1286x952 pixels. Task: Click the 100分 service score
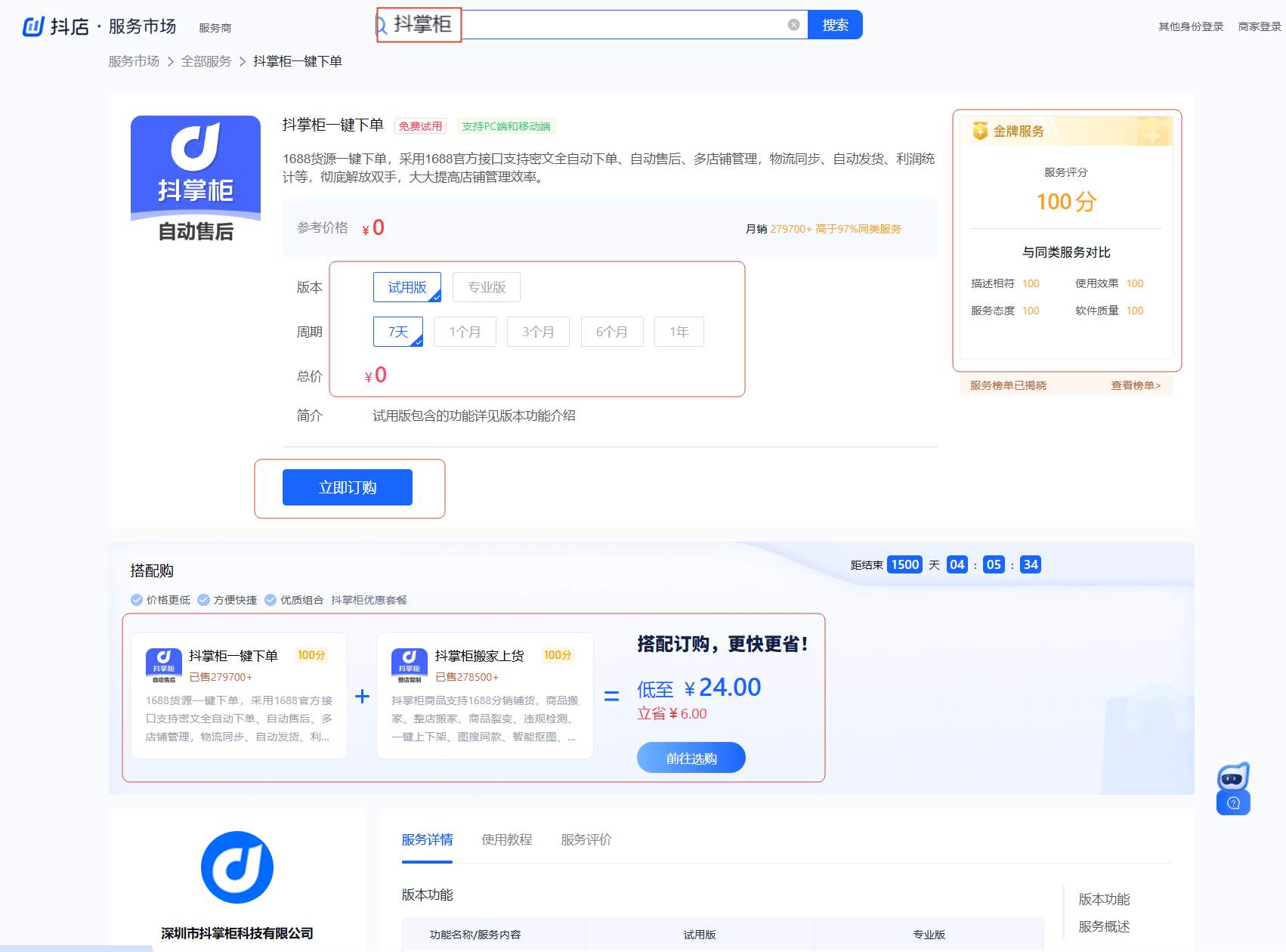(1066, 202)
